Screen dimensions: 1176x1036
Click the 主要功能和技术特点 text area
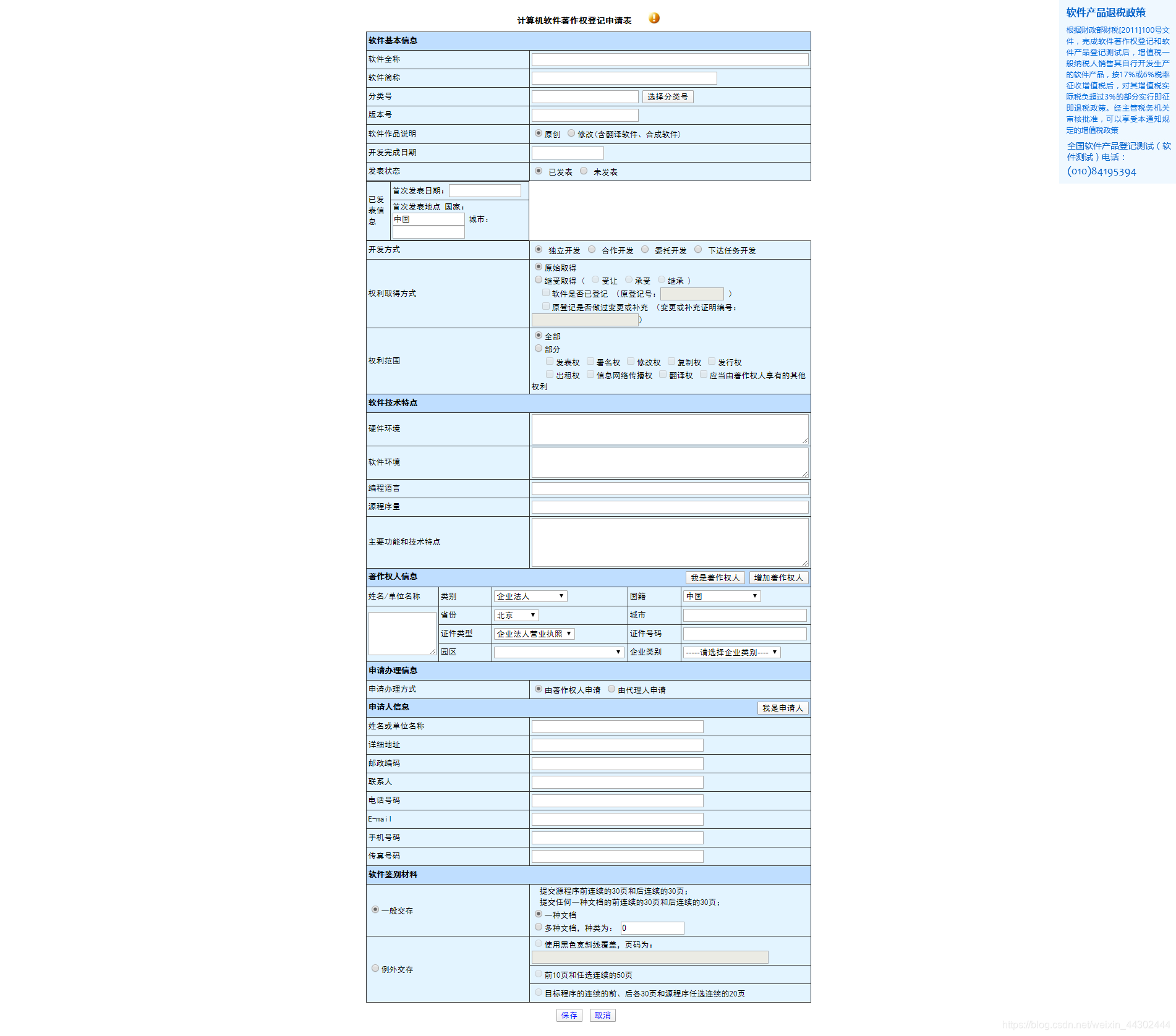(x=670, y=543)
